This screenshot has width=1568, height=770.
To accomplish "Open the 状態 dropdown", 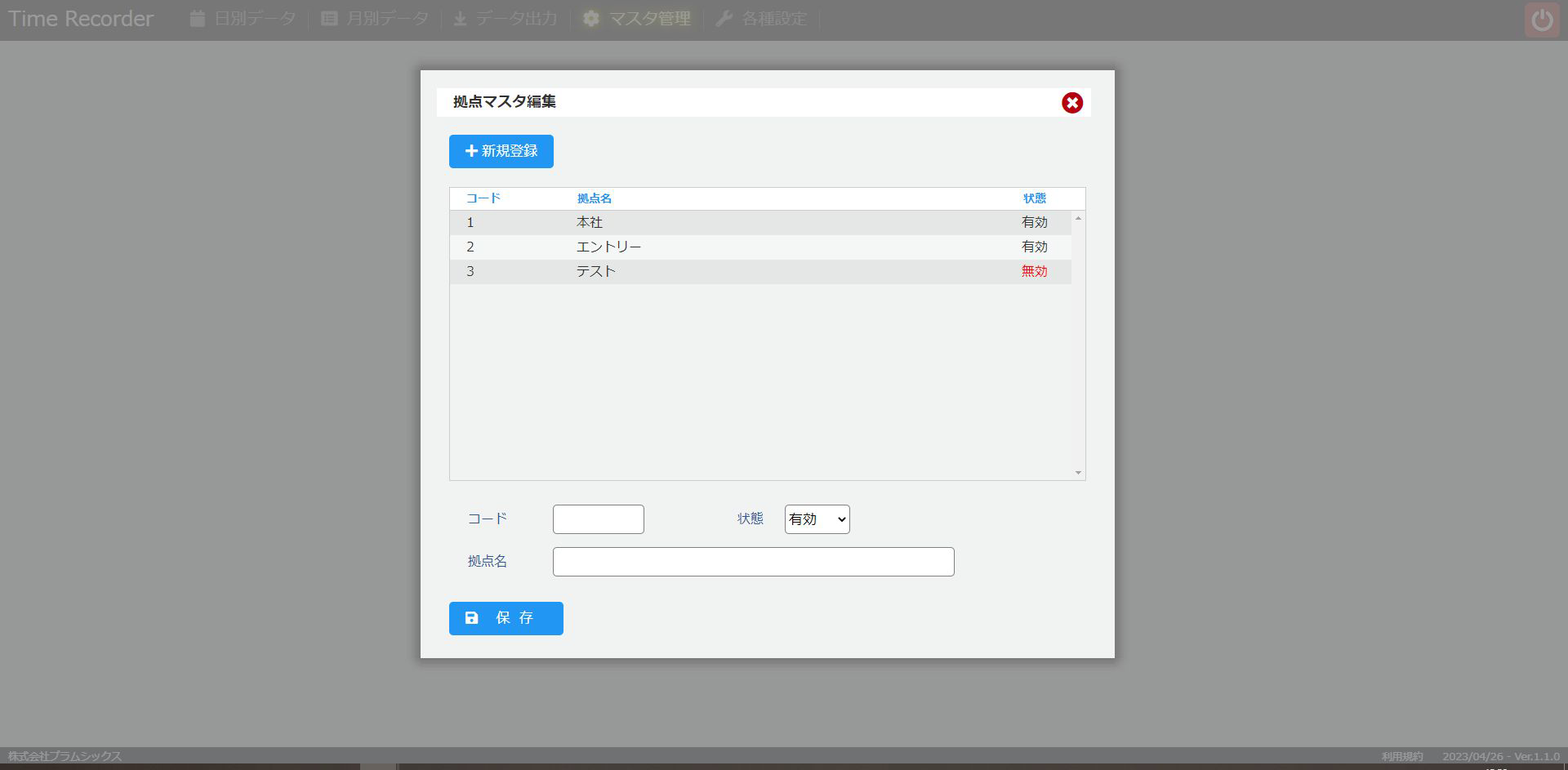I will 817,519.
